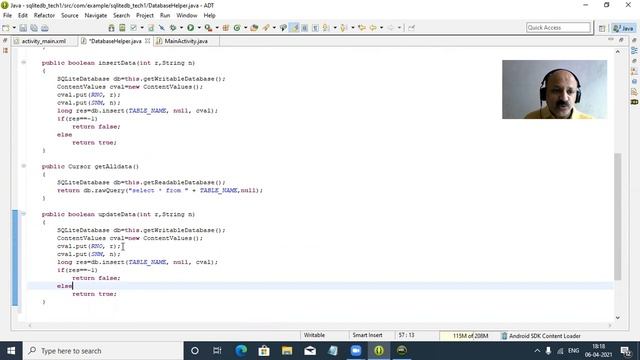Click the Quick Access input field

(x=558, y=27)
